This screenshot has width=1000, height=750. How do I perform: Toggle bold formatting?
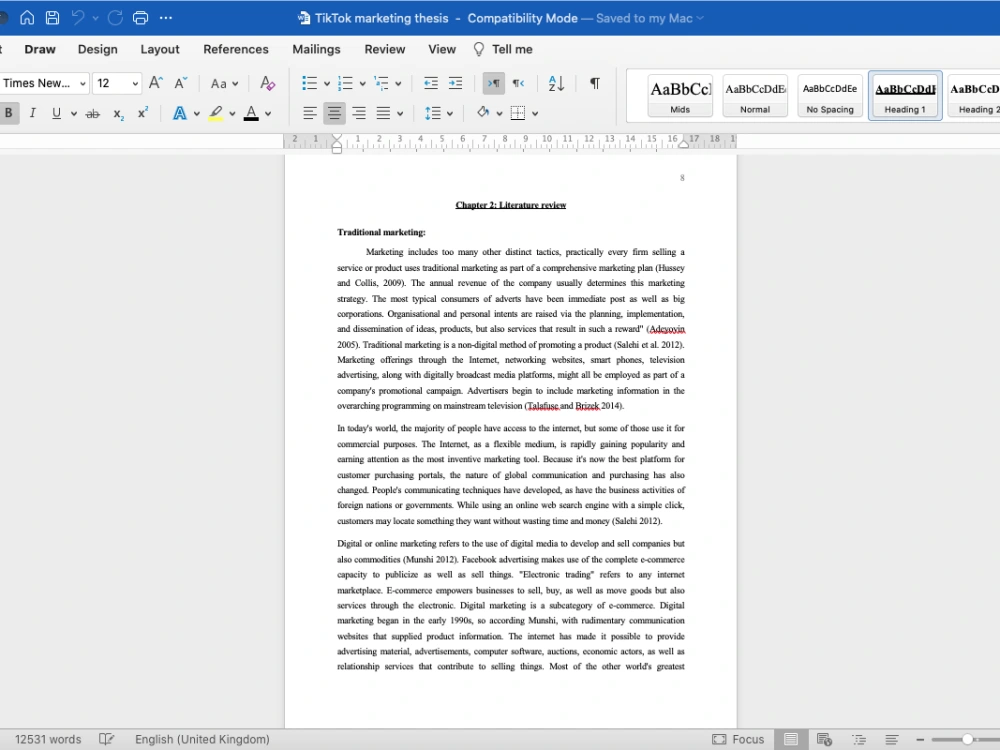click(x=9, y=113)
